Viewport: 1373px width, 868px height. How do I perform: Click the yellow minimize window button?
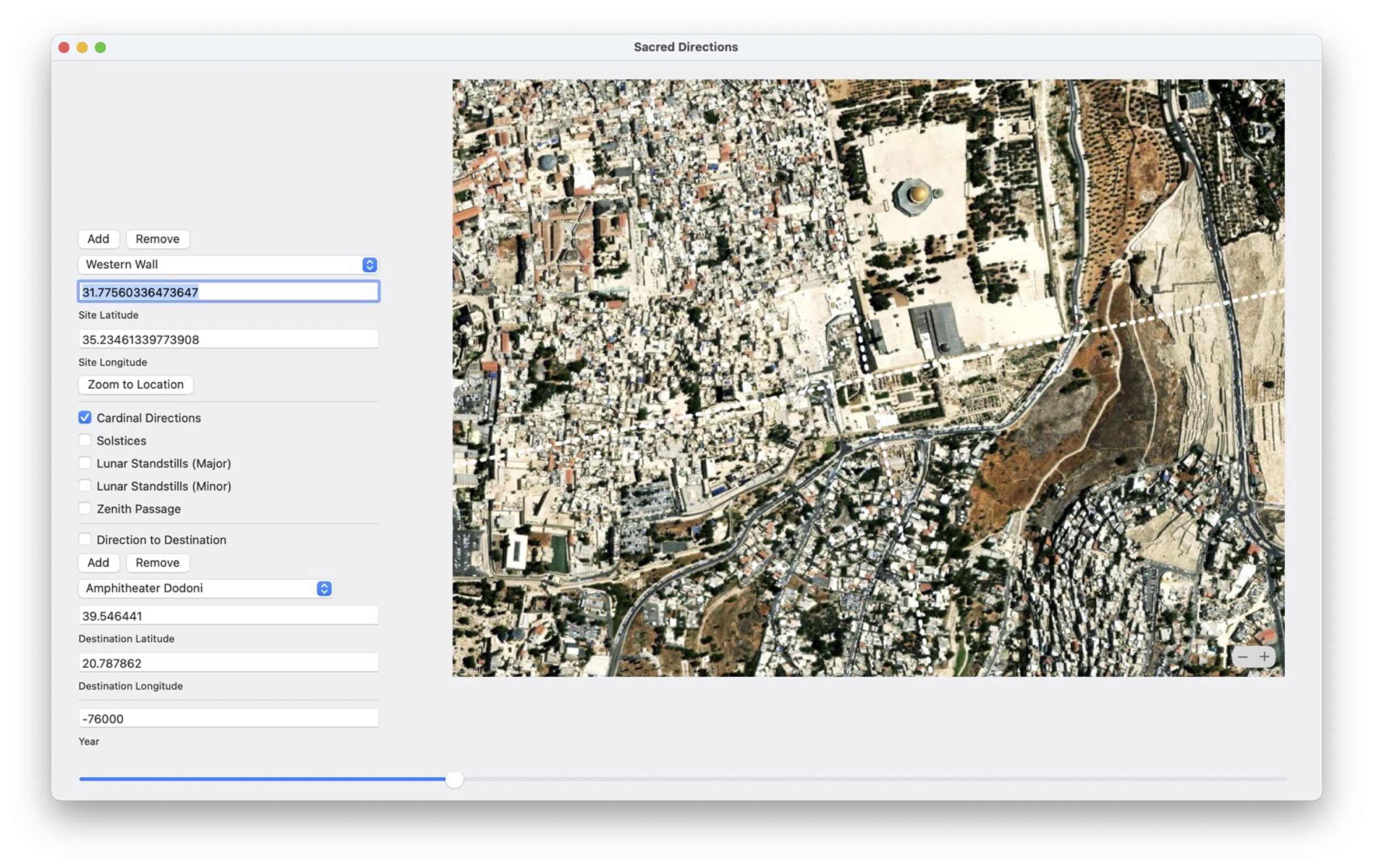point(82,47)
